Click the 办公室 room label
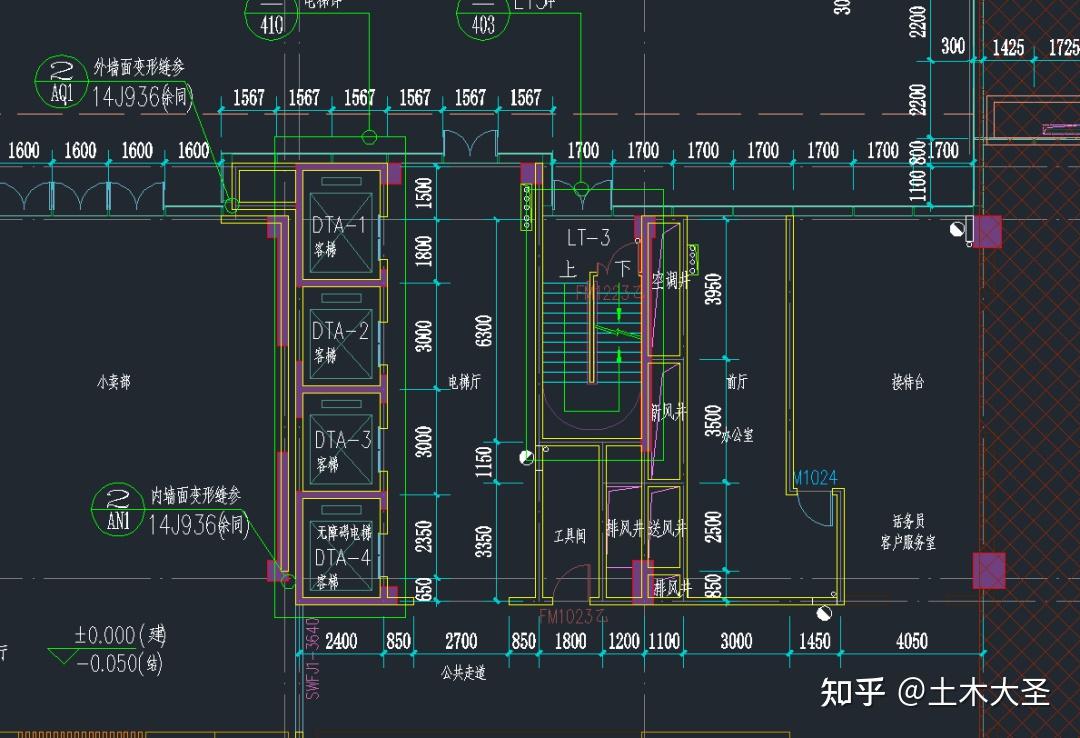The image size is (1080, 738). (737, 435)
